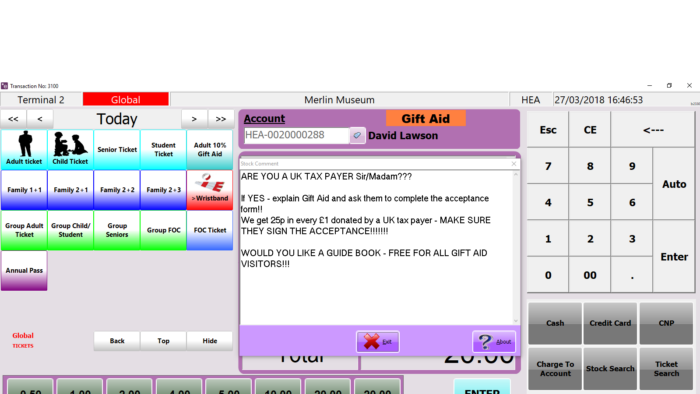This screenshot has width=700, height=394.
Task: Tap keypad digit 7
Action: [x=548, y=166]
